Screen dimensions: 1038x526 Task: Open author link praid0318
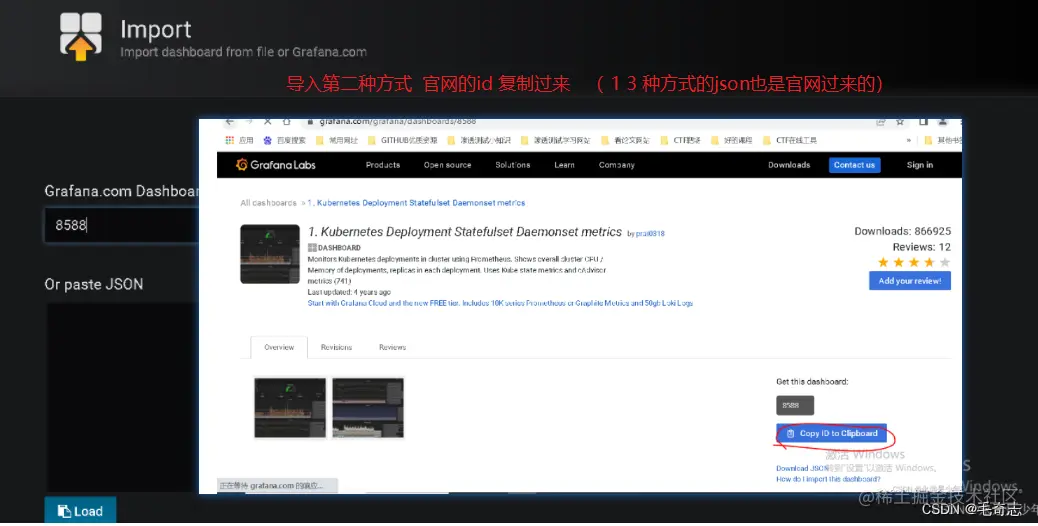coord(650,234)
